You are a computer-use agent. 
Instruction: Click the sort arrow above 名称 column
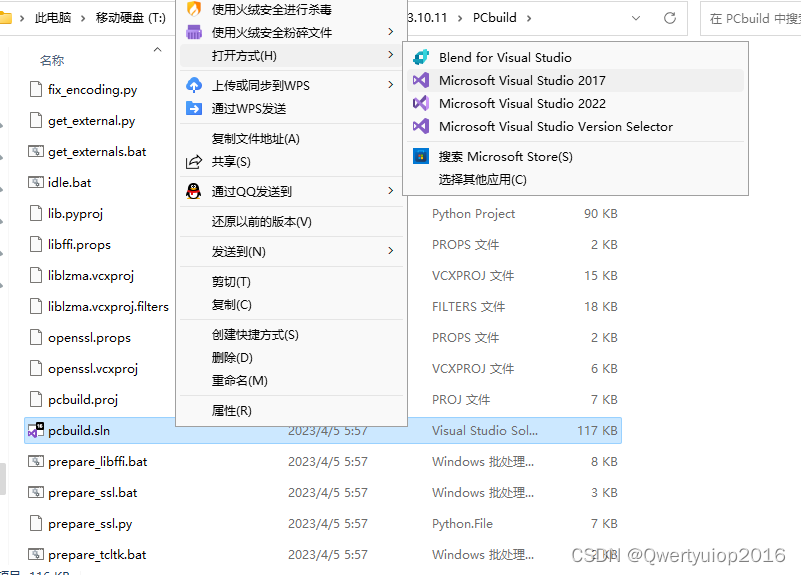click(157, 50)
